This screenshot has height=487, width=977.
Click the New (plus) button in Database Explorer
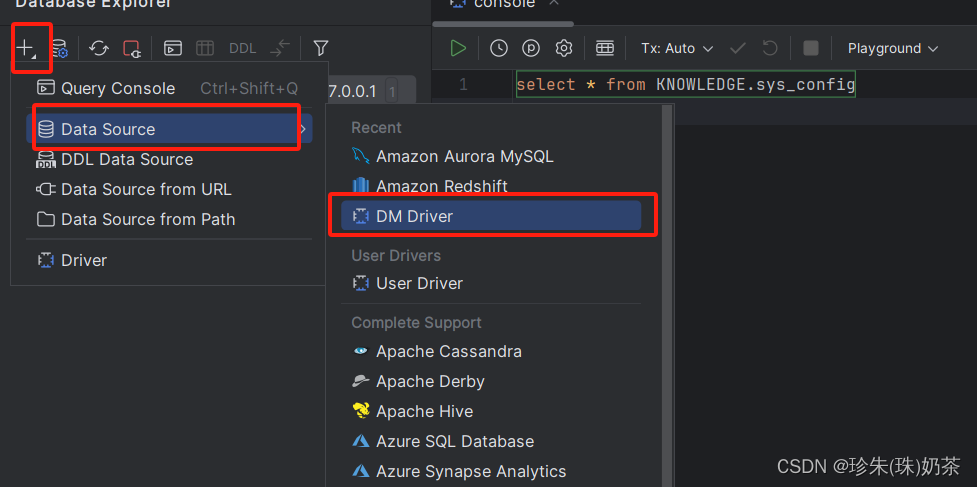click(x=26, y=48)
